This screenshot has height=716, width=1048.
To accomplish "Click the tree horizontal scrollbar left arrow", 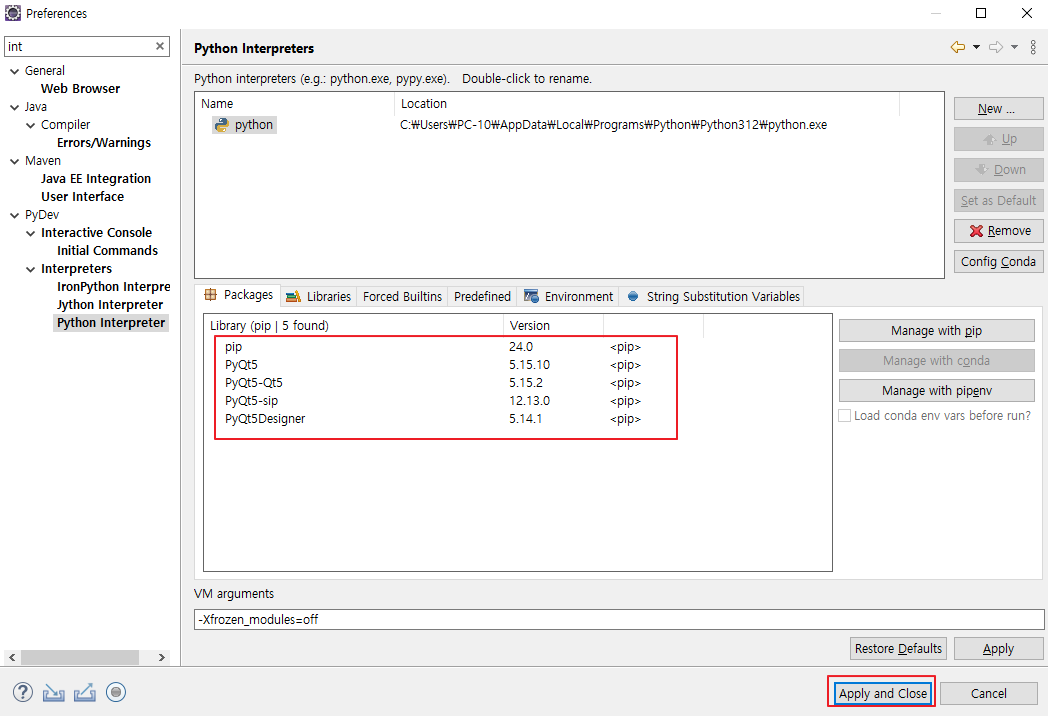I will pyautogui.click(x=12, y=658).
